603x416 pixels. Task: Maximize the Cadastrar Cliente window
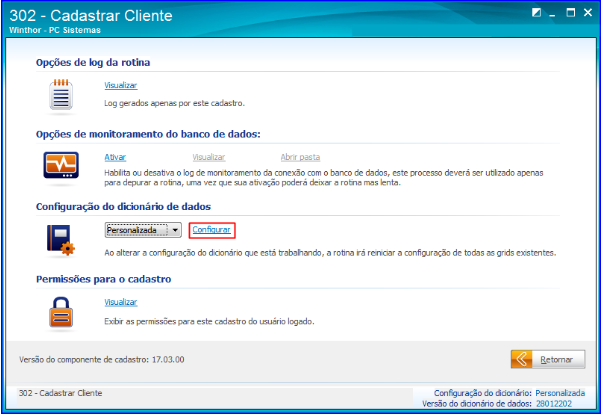(x=571, y=13)
